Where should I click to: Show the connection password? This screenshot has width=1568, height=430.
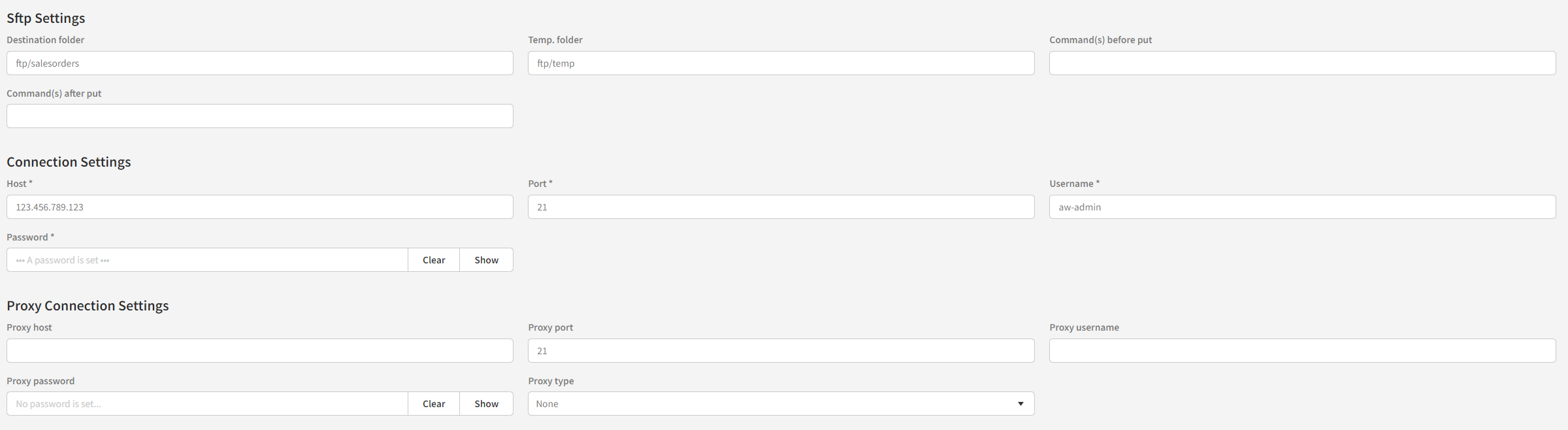(x=486, y=260)
